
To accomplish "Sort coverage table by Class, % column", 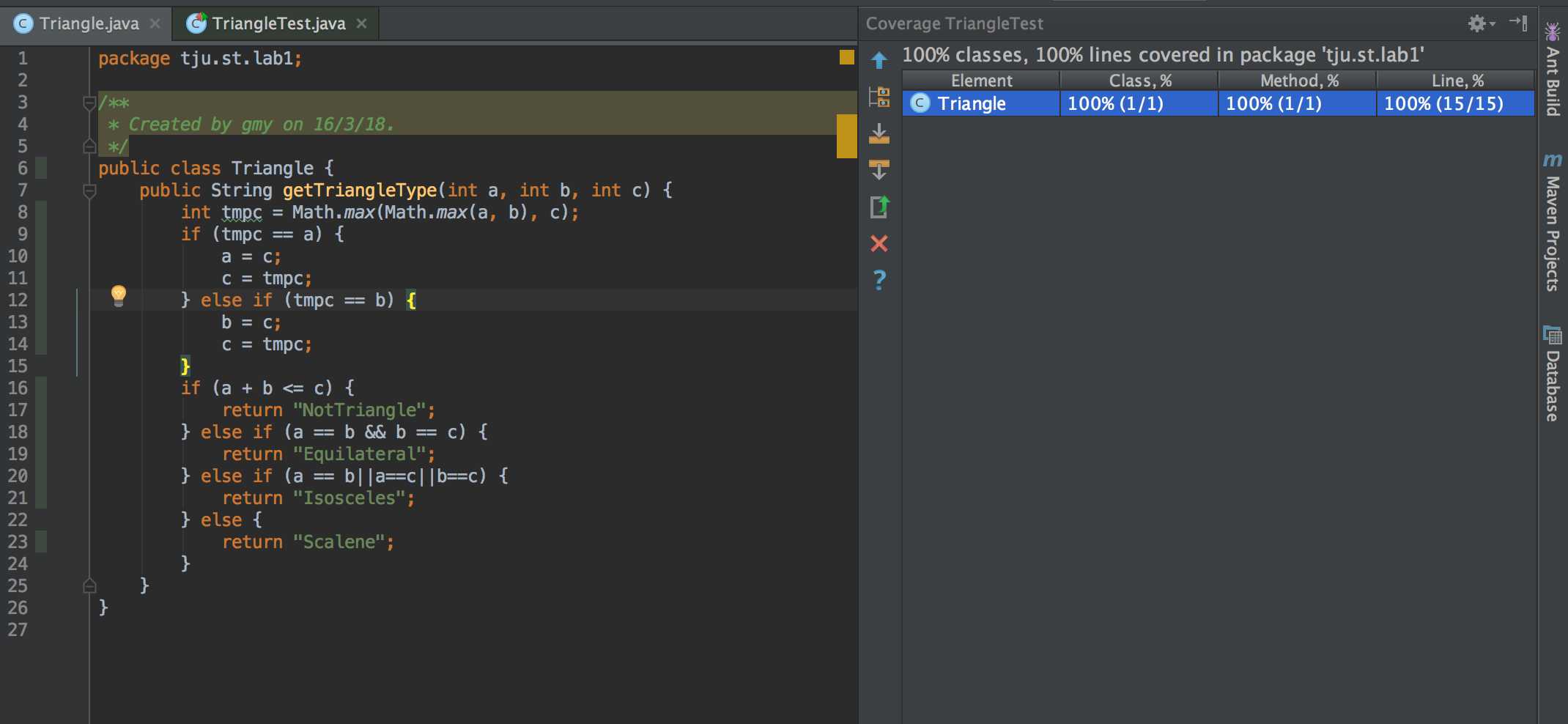I will 1139,81.
